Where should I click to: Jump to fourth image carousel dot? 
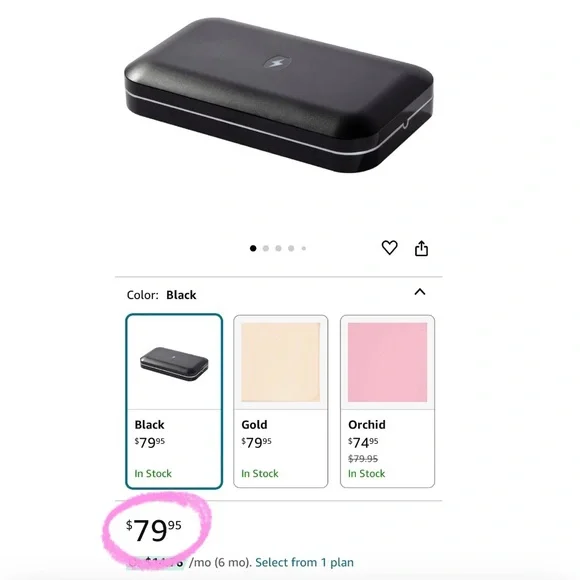point(291,248)
